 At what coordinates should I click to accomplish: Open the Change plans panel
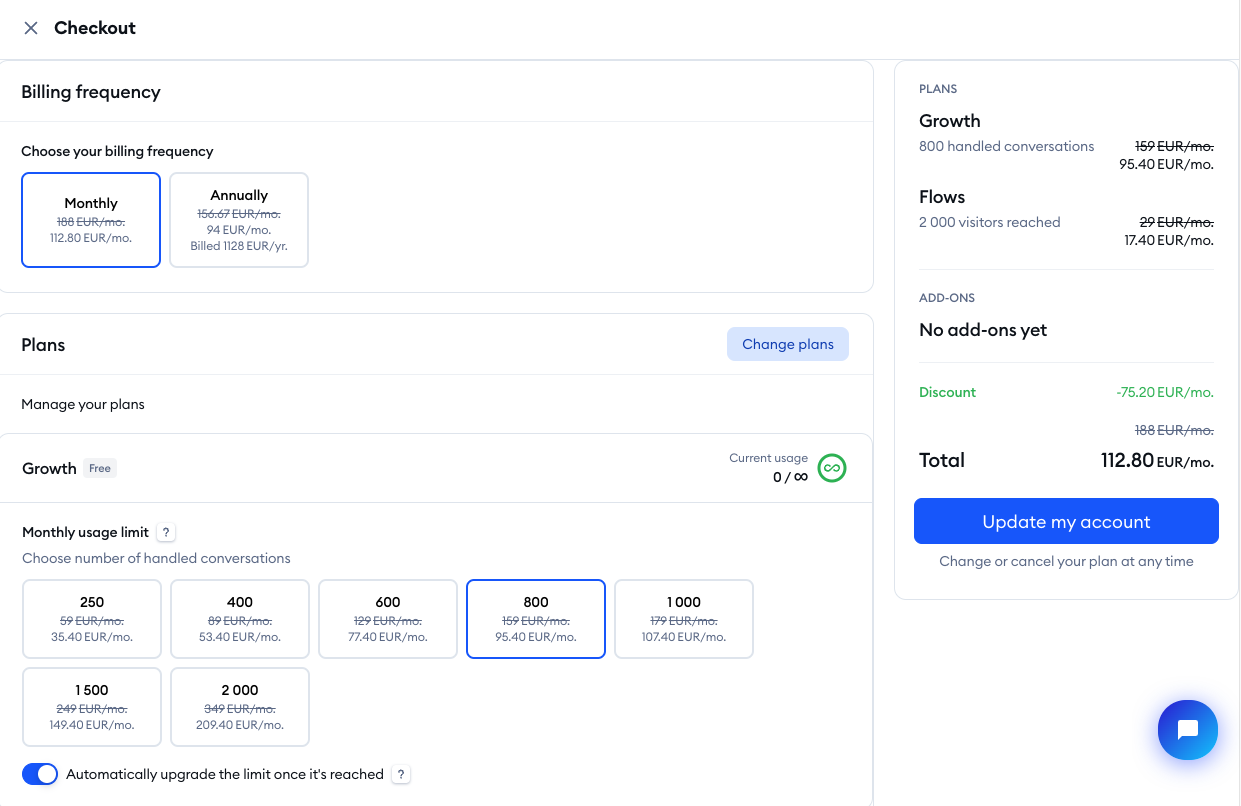[x=787, y=343]
